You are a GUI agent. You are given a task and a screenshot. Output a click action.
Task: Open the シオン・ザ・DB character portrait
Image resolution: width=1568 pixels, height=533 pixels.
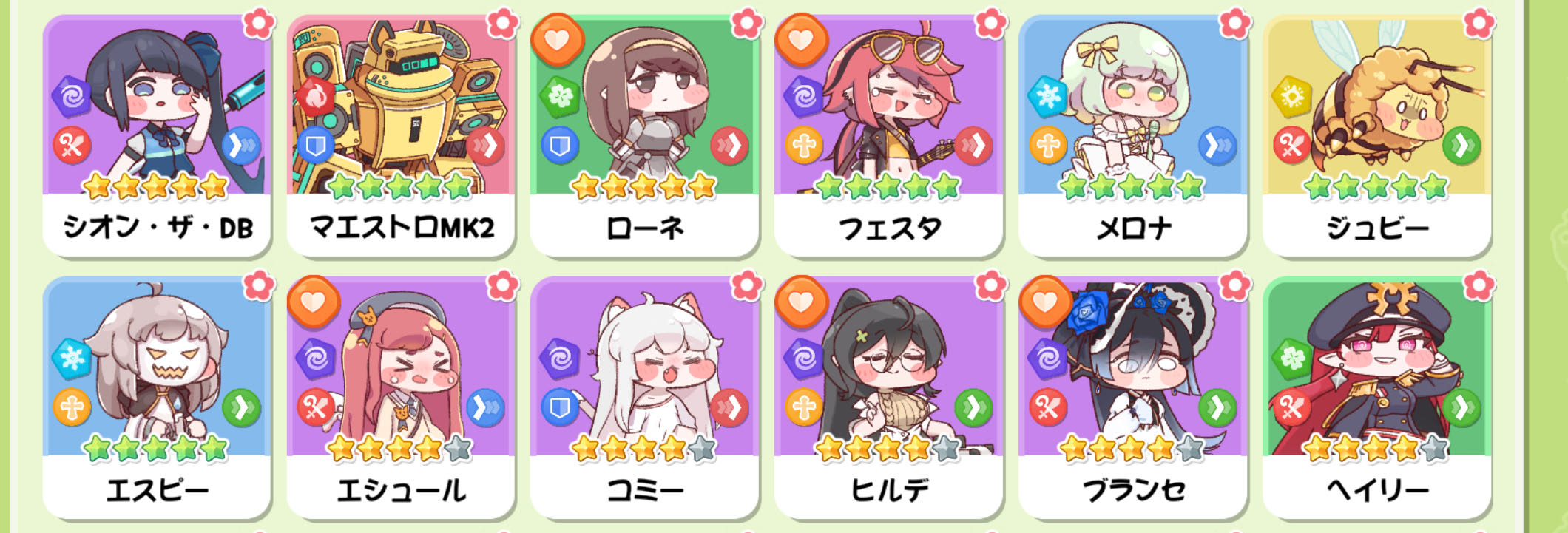tap(157, 106)
